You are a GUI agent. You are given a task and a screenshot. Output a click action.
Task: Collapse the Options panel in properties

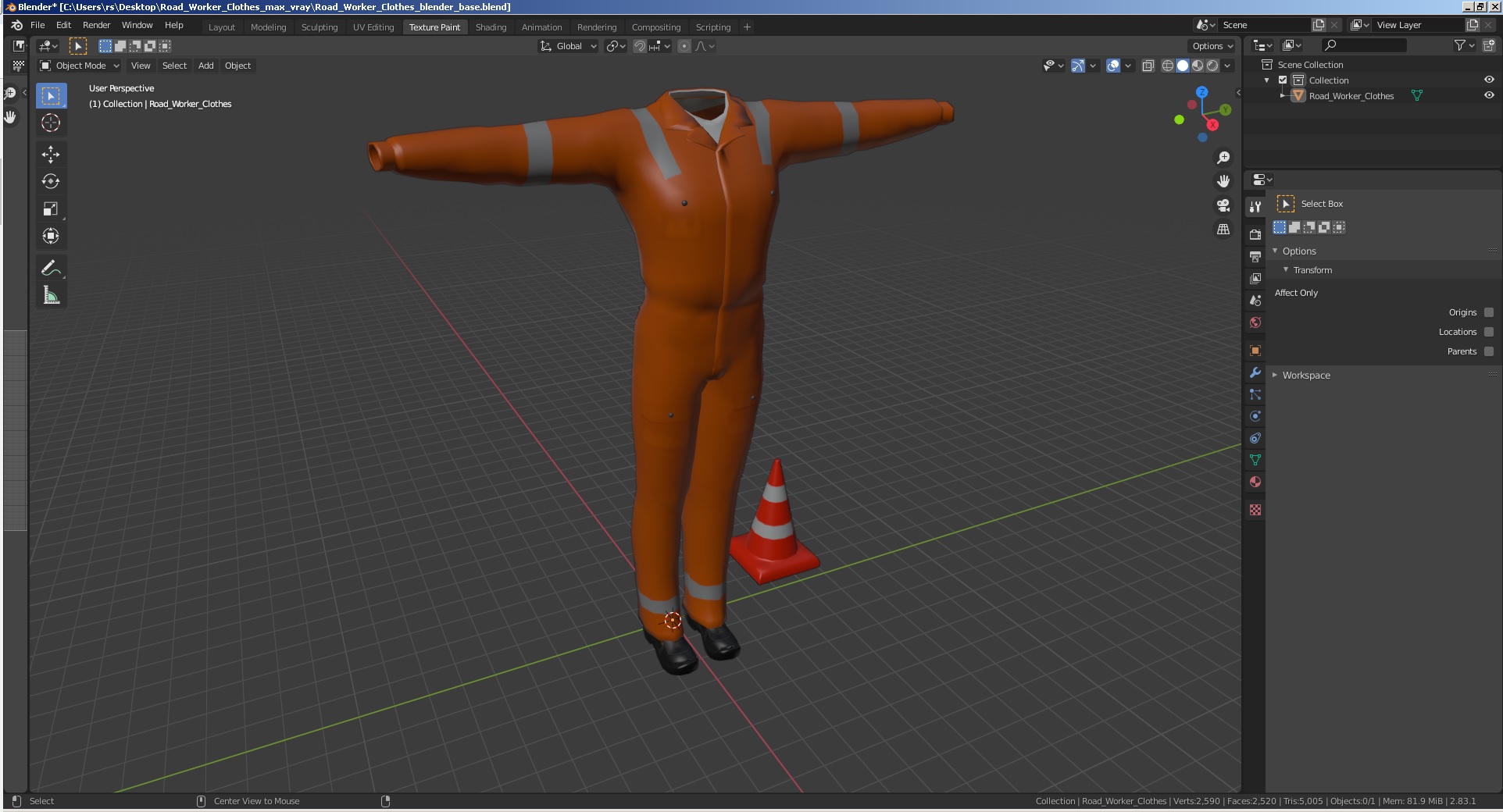(1276, 251)
